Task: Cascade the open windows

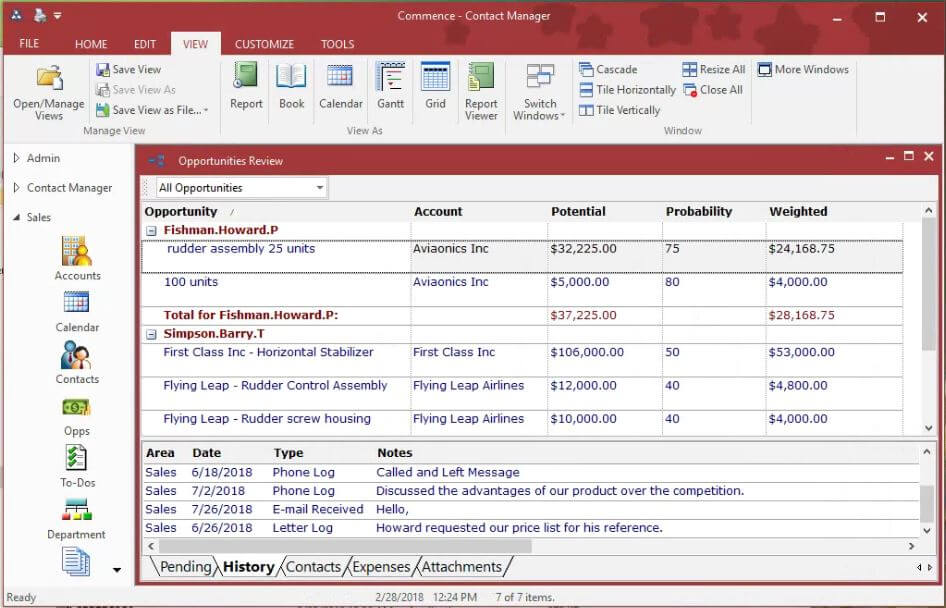Action: (x=608, y=69)
